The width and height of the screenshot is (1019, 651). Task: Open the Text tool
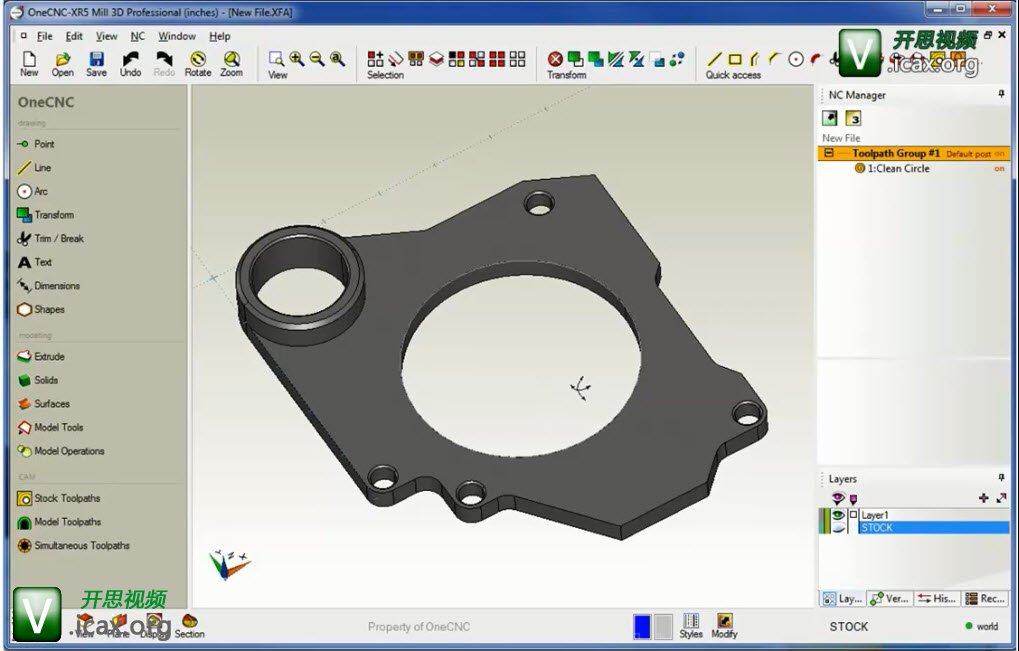point(34,262)
